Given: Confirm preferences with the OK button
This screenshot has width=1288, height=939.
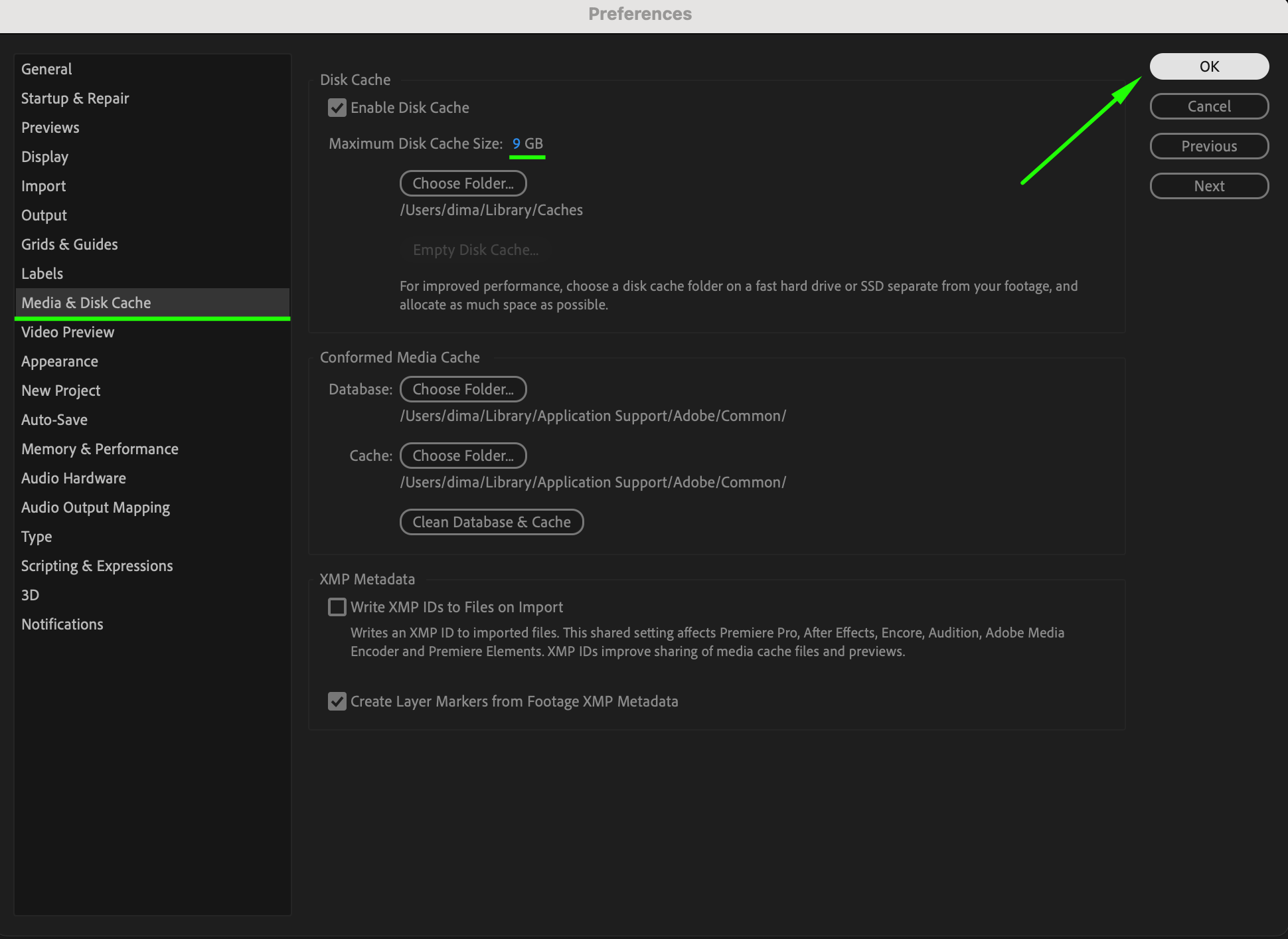Looking at the screenshot, I should coord(1208,66).
